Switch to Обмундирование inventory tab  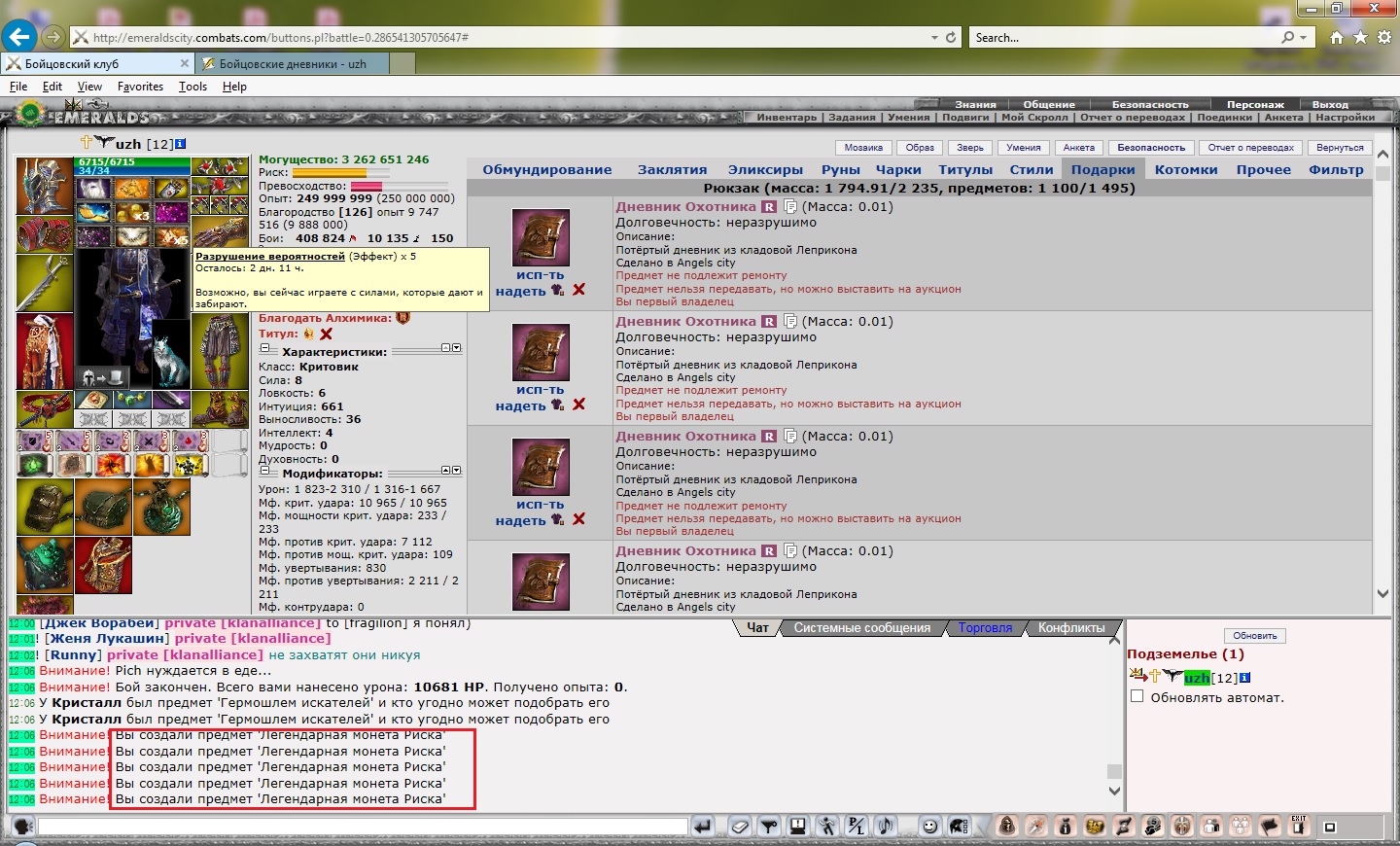point(547,169)
